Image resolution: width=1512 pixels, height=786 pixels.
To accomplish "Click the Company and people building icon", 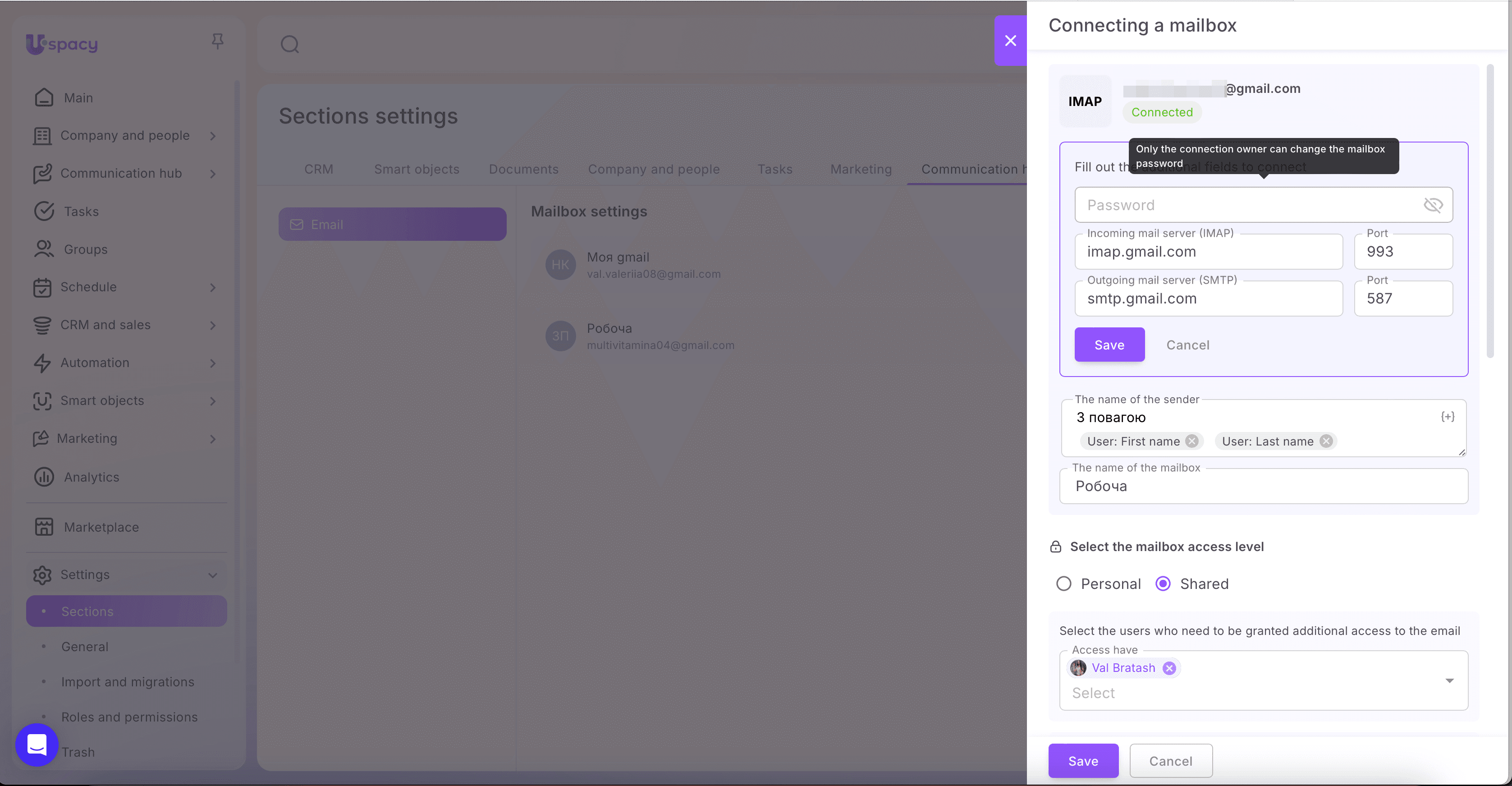I will pyautogui.click(x=42, y=136).
